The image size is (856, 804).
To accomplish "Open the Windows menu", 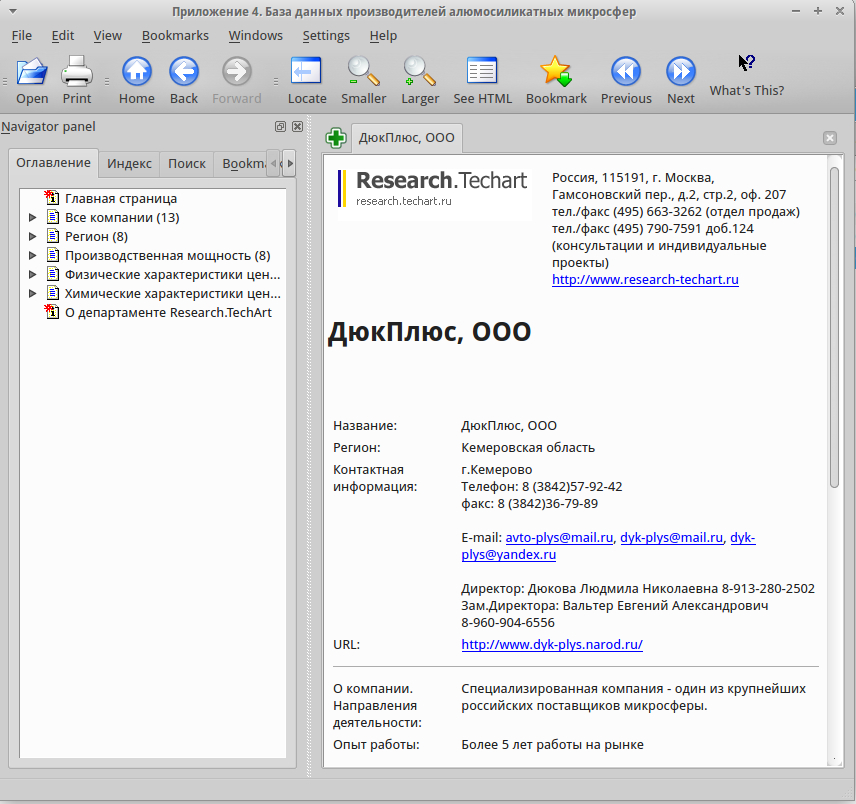I will pyautogui.click(x=255, y=35).
